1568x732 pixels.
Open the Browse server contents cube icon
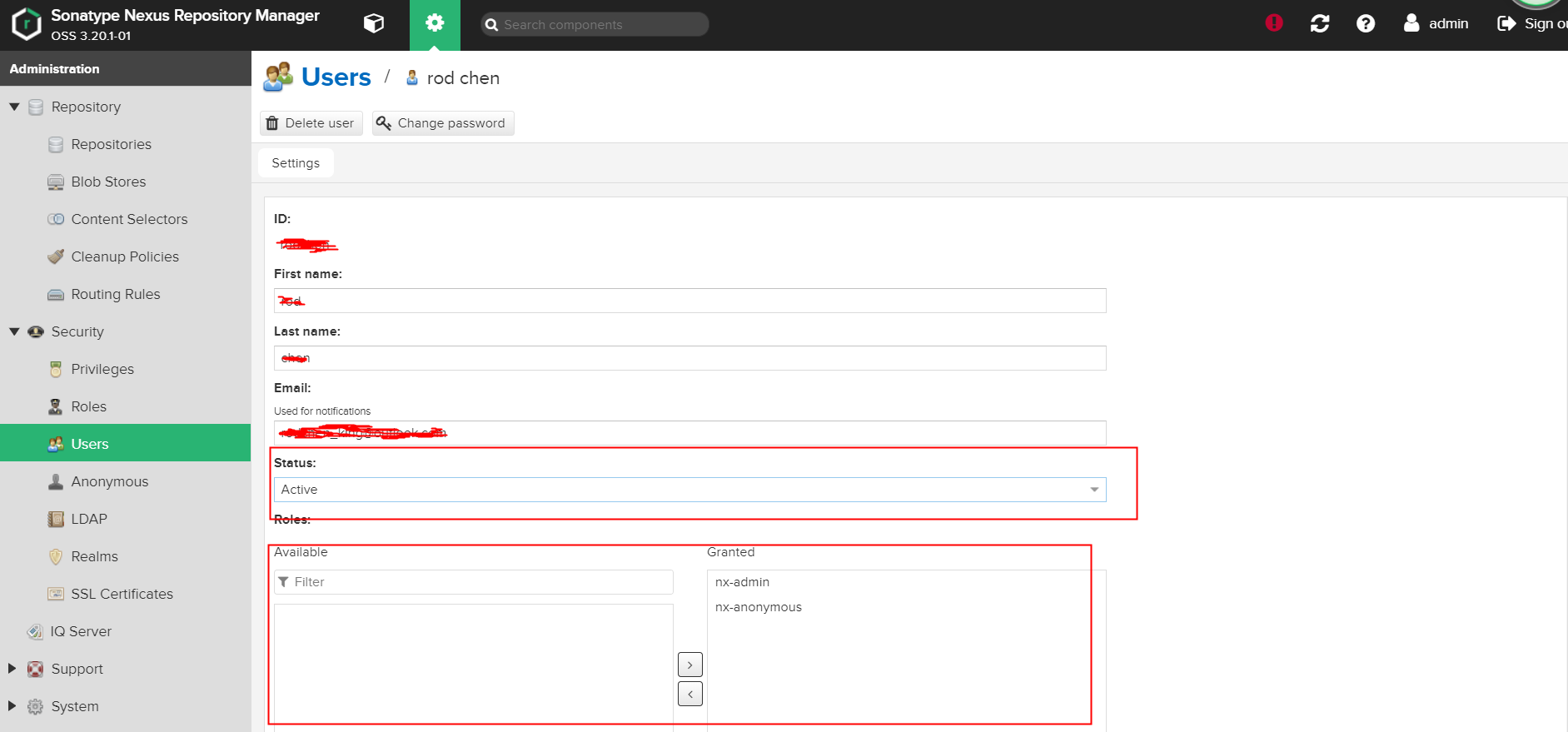tap(374, 23)
